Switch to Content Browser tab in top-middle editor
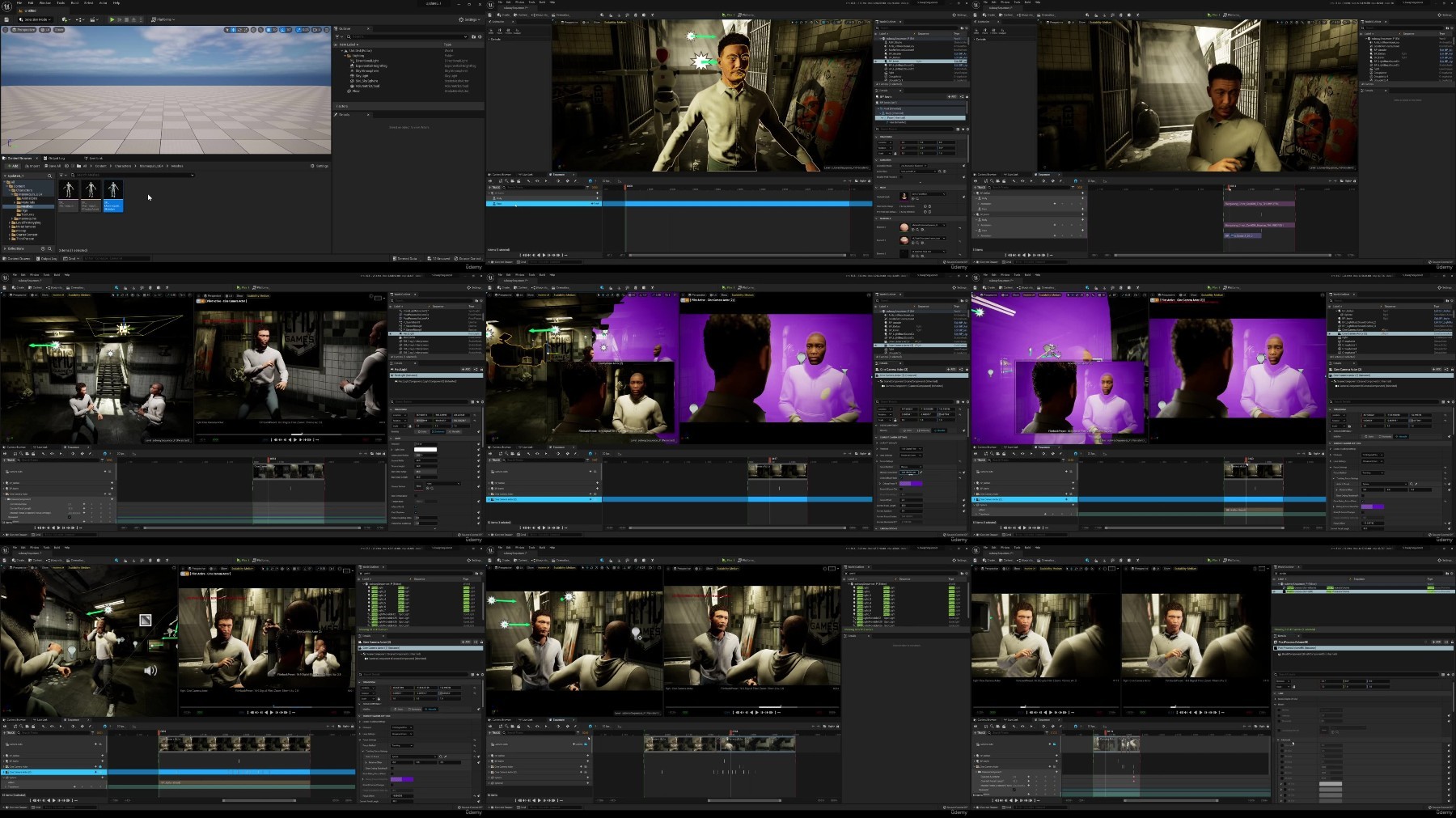 500,174
